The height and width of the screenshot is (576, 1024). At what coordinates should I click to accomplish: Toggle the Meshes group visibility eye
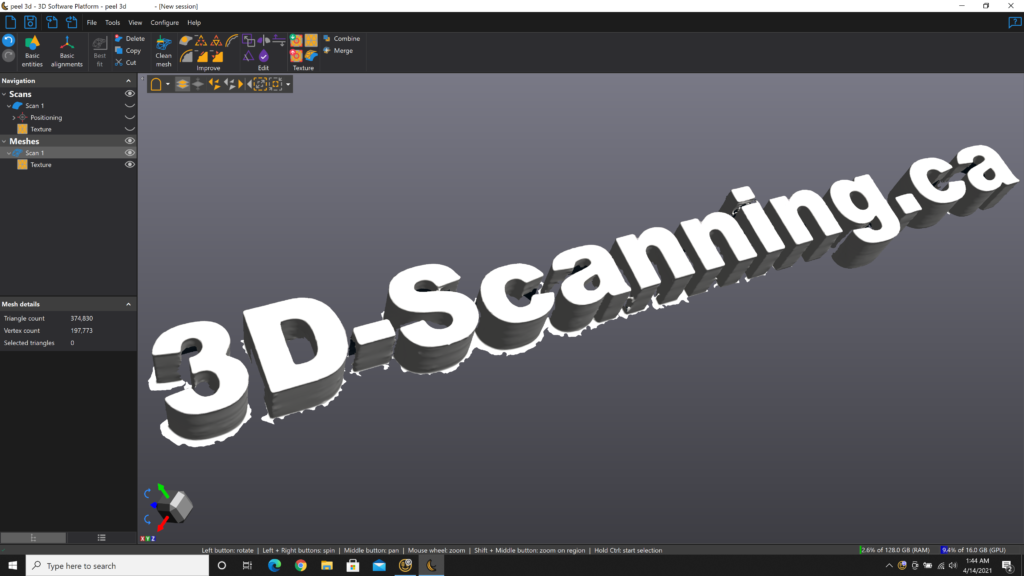(x=127, y=141)
